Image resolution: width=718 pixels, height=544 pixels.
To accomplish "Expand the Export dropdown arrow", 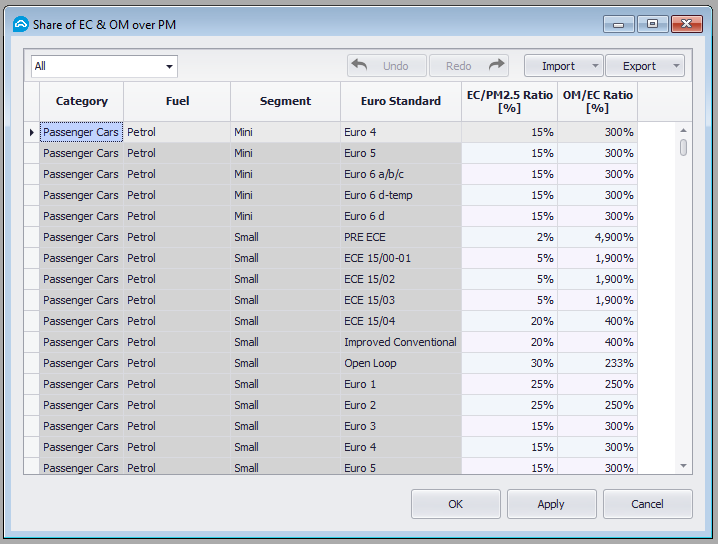I will click(x=676, y=66).
